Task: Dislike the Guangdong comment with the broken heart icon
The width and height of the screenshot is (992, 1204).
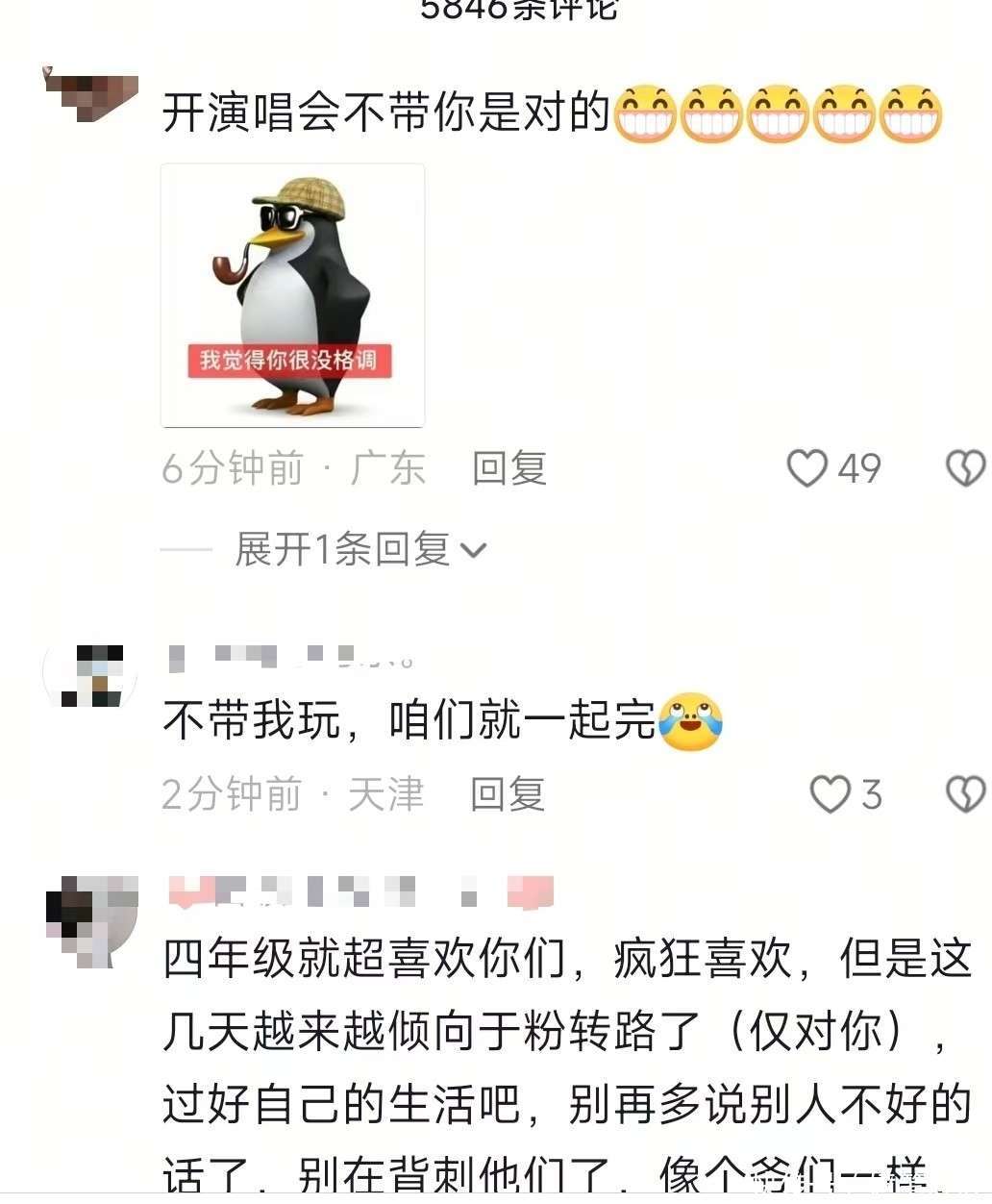Action: point(966,468)
